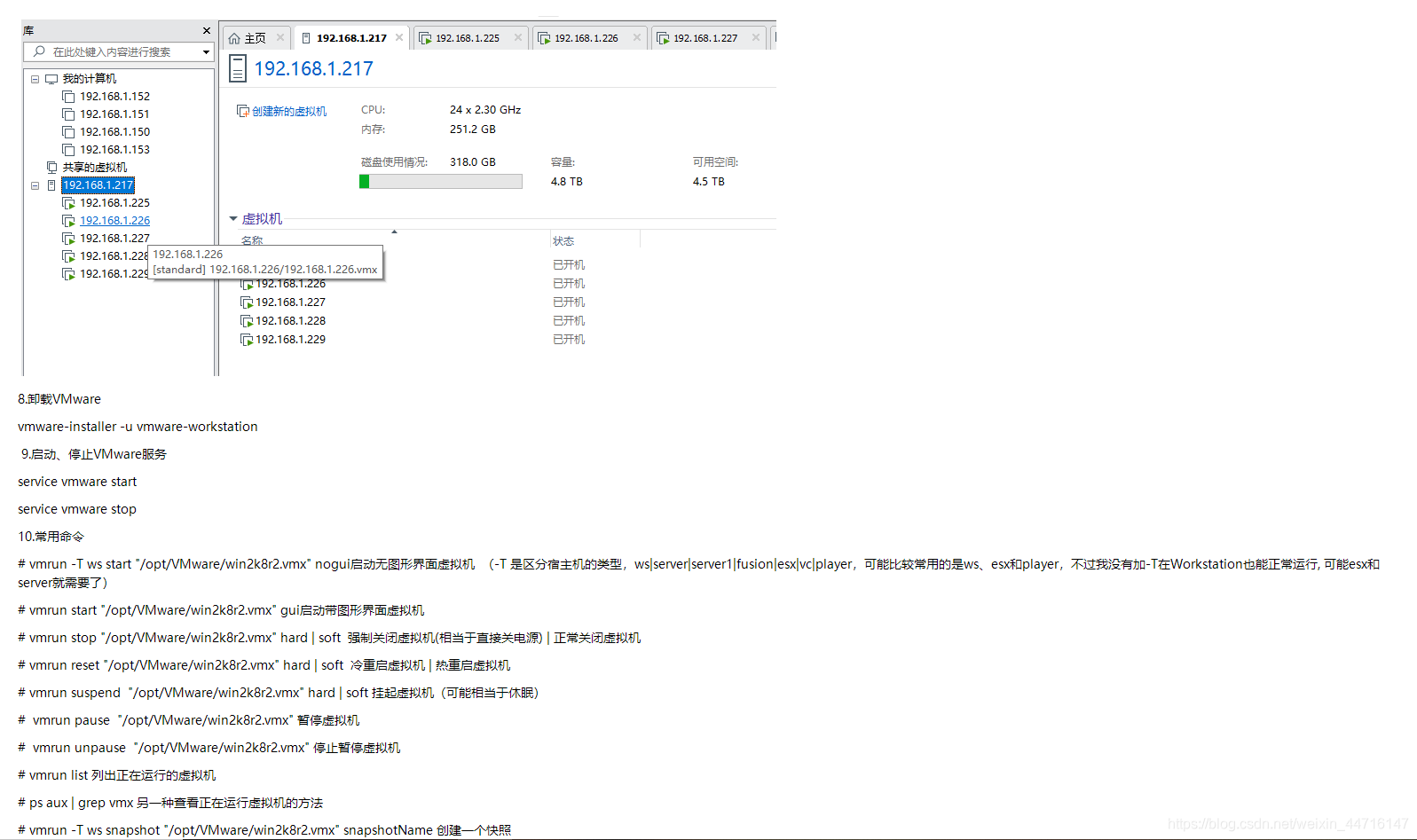This screenshot has width=1417, height=840.
Task: Click the 创建新的虚拟机 link
Action: pyautogui.click(x=281, y=111)
